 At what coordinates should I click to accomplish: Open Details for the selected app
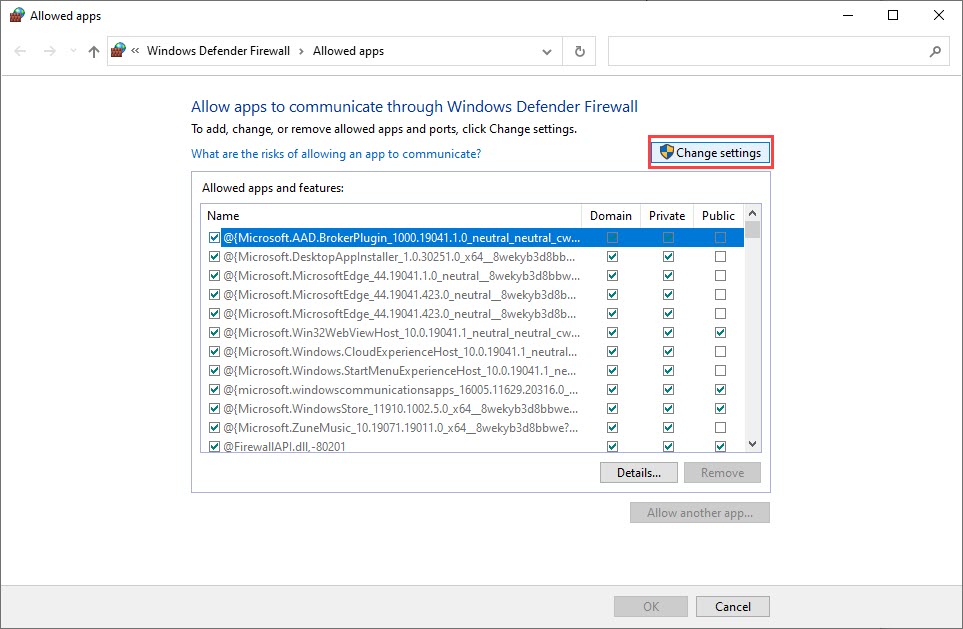[x=639, y=472]
